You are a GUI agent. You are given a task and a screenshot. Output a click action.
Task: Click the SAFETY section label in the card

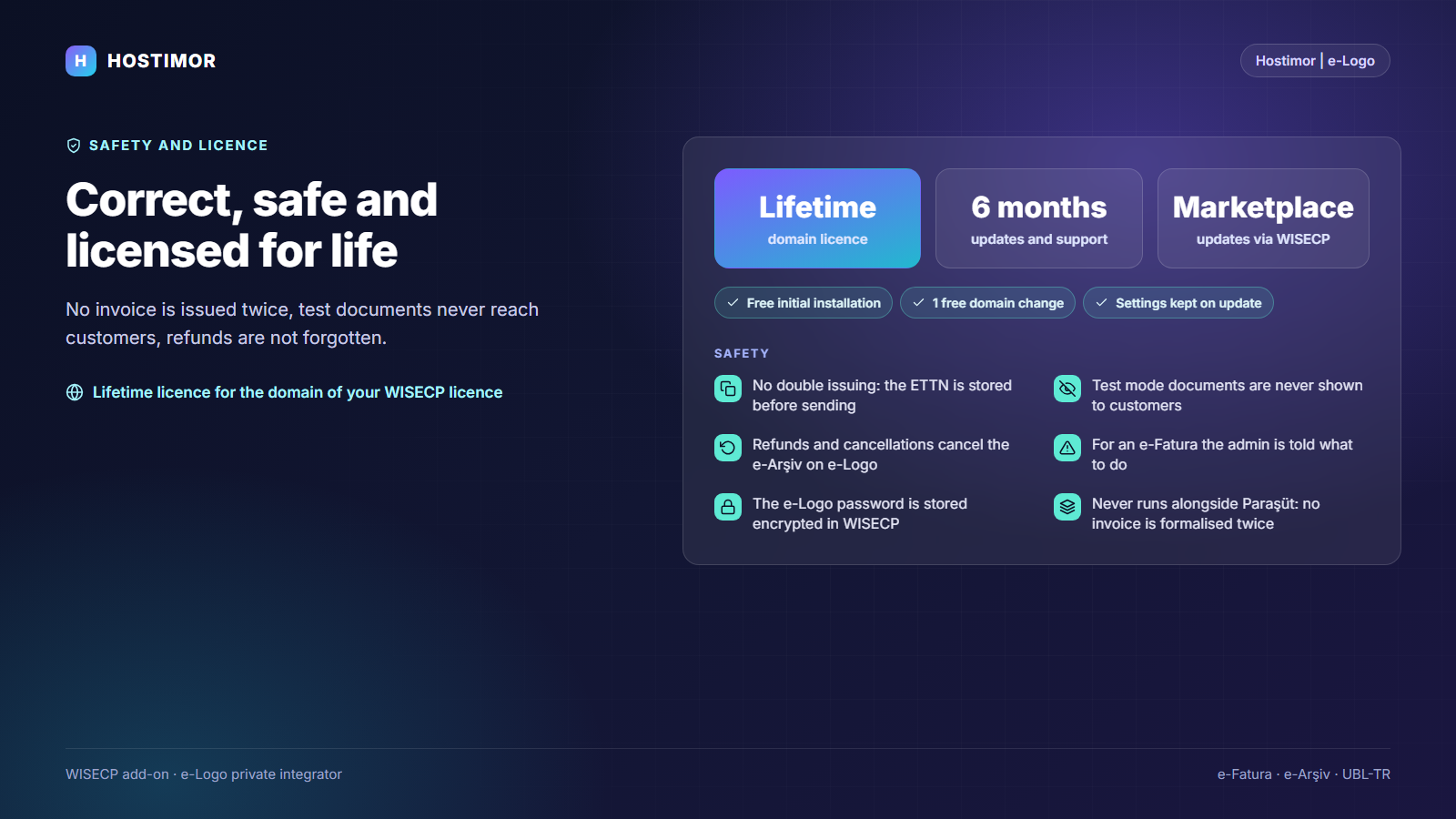click(742, 353)
